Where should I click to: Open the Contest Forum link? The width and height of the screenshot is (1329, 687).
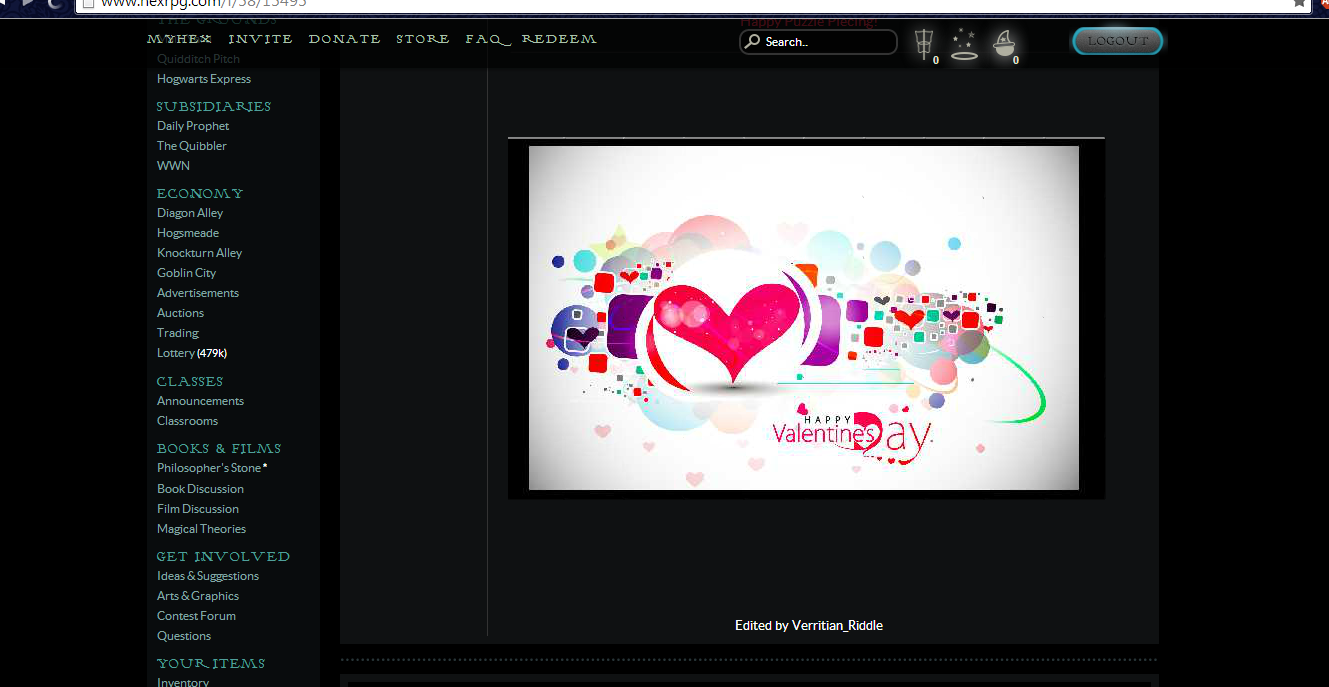pos(196,616)
